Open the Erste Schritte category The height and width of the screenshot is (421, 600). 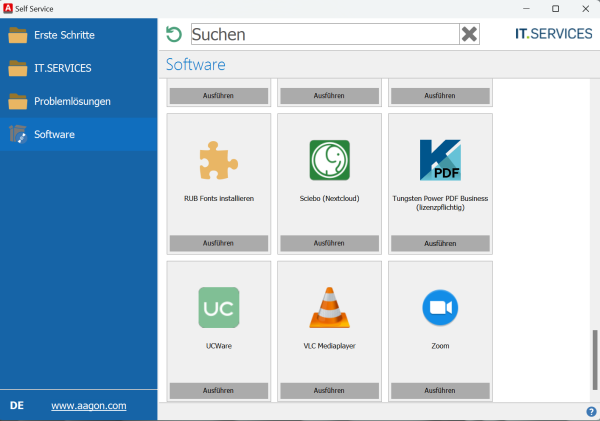click(x=64, y=35)
